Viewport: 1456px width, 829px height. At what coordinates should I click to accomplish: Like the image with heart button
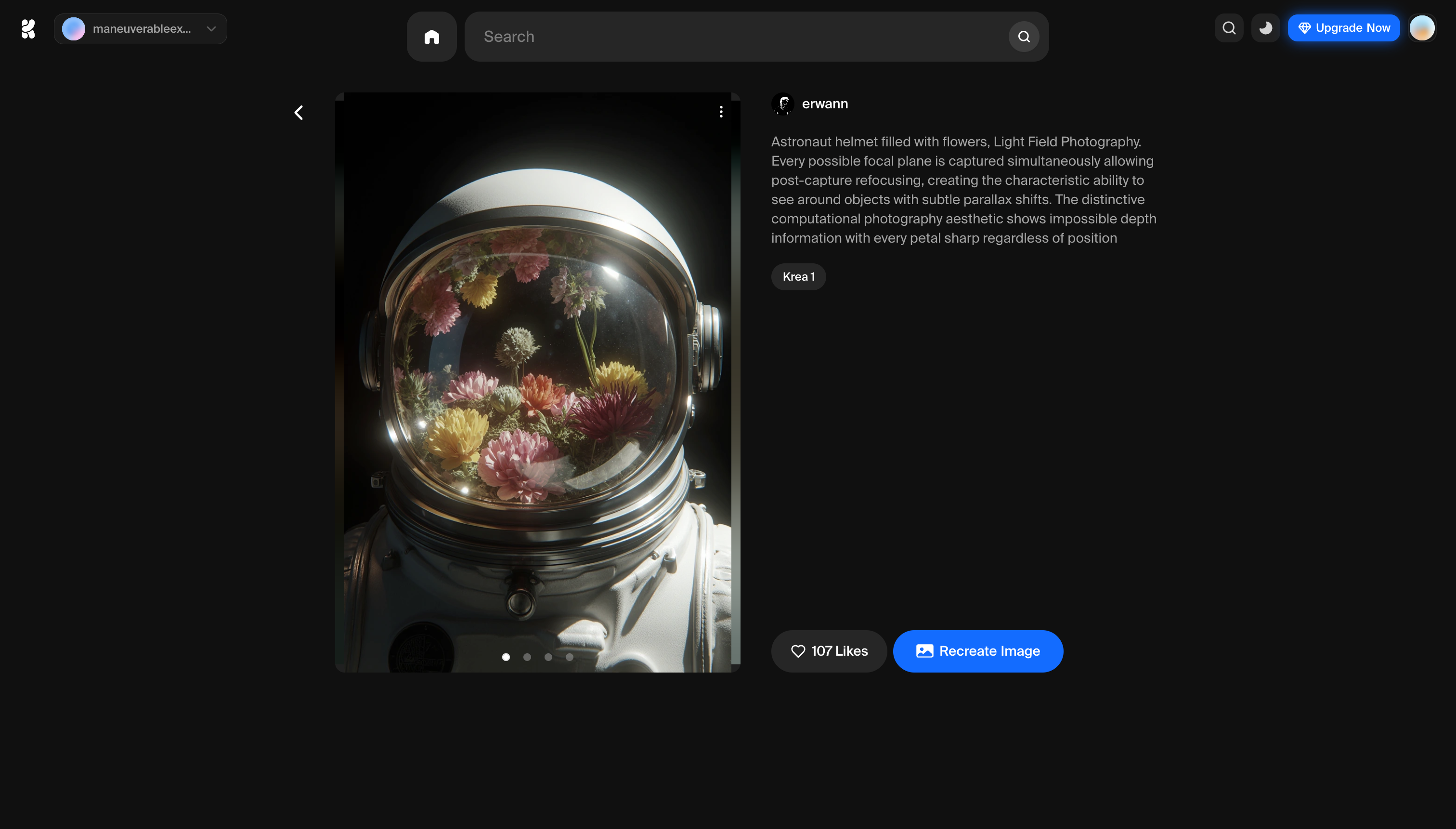click(829, 651)
